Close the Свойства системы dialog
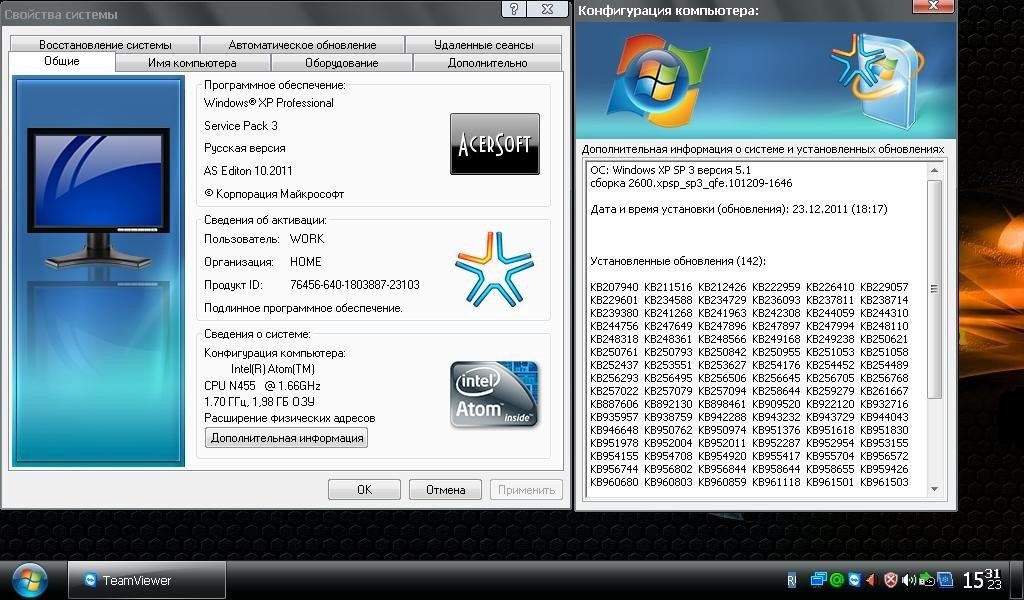Viewport: 1024px width, 600px height. [x=547, y=9]
